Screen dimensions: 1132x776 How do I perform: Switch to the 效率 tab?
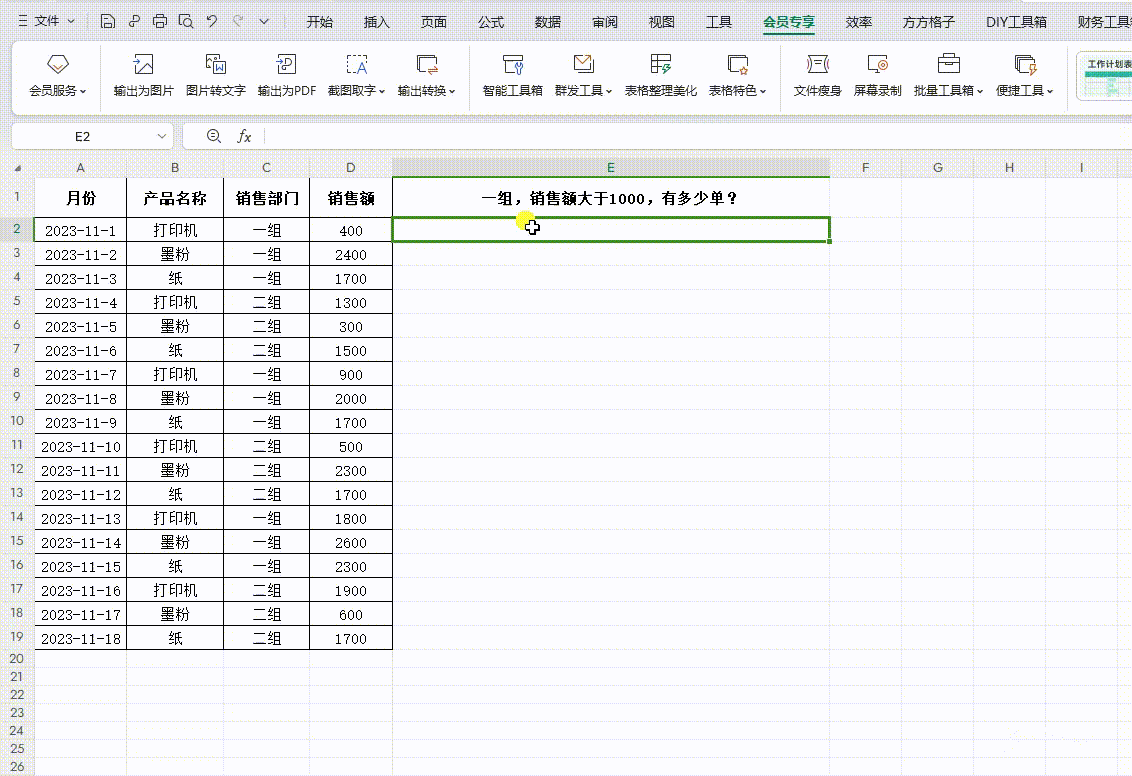pos(858,22)
